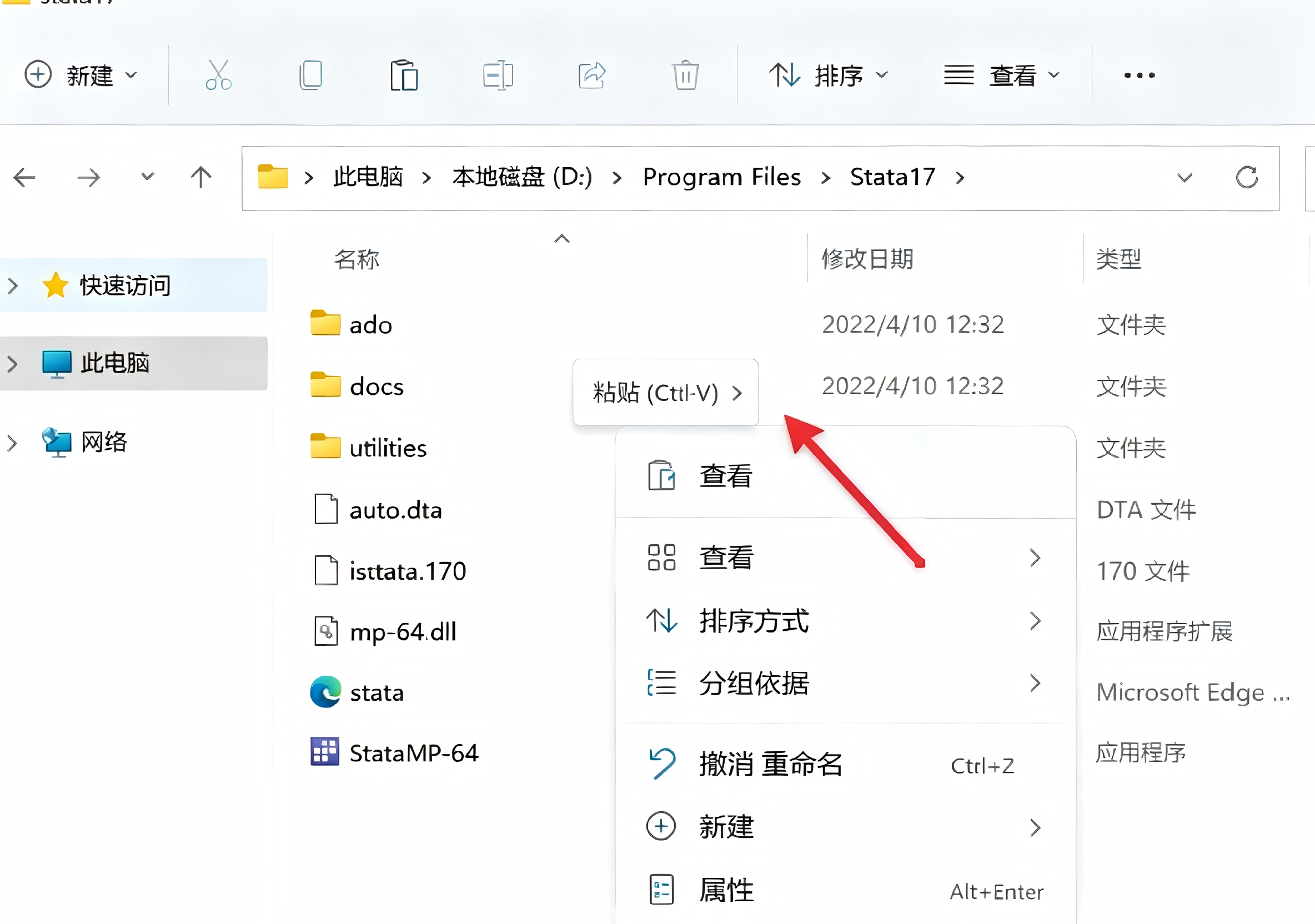Click the folder icon in address bar

pyautogui.click(x=273, y=177)
